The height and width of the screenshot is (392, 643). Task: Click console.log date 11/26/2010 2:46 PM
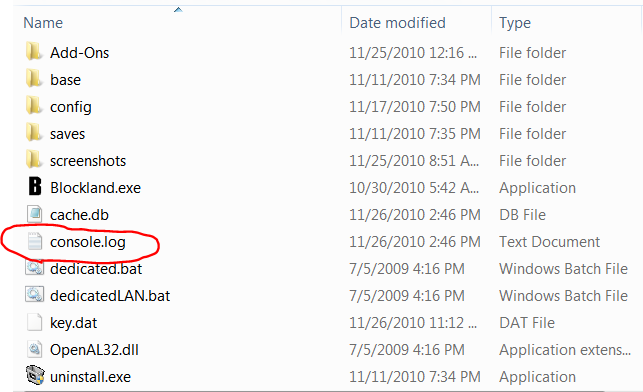pyautogui.click(x=415, y=242)
